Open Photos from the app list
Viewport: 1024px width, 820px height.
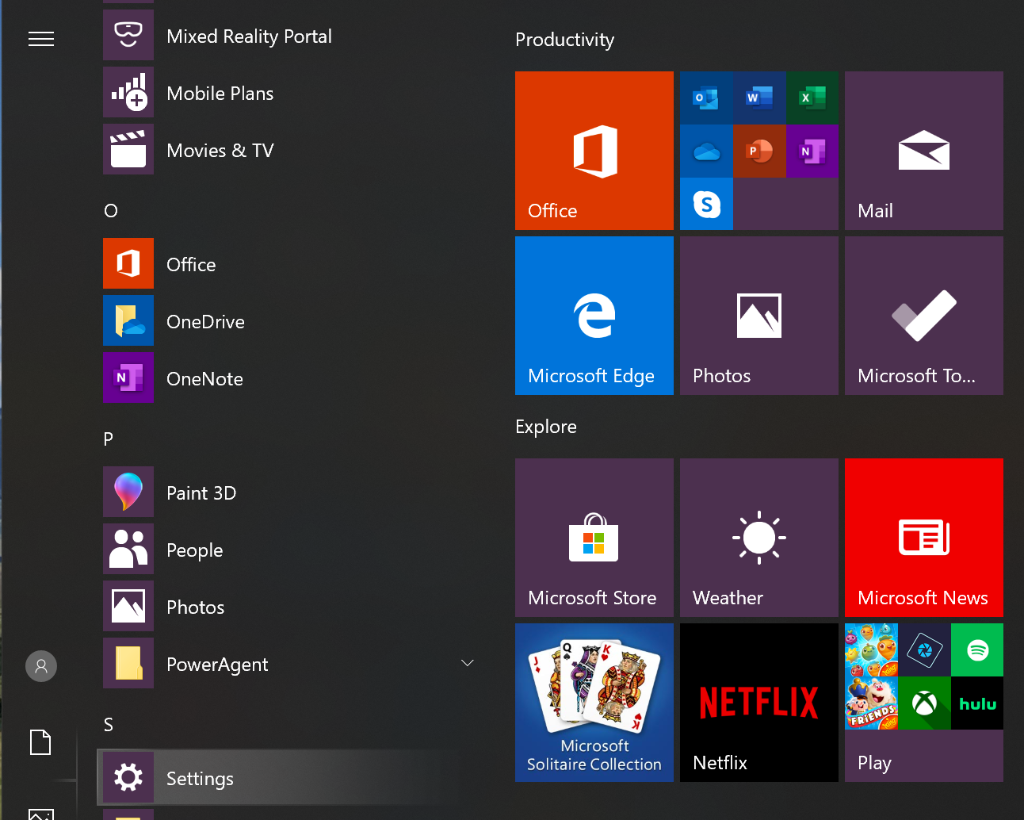coord(287,607)
